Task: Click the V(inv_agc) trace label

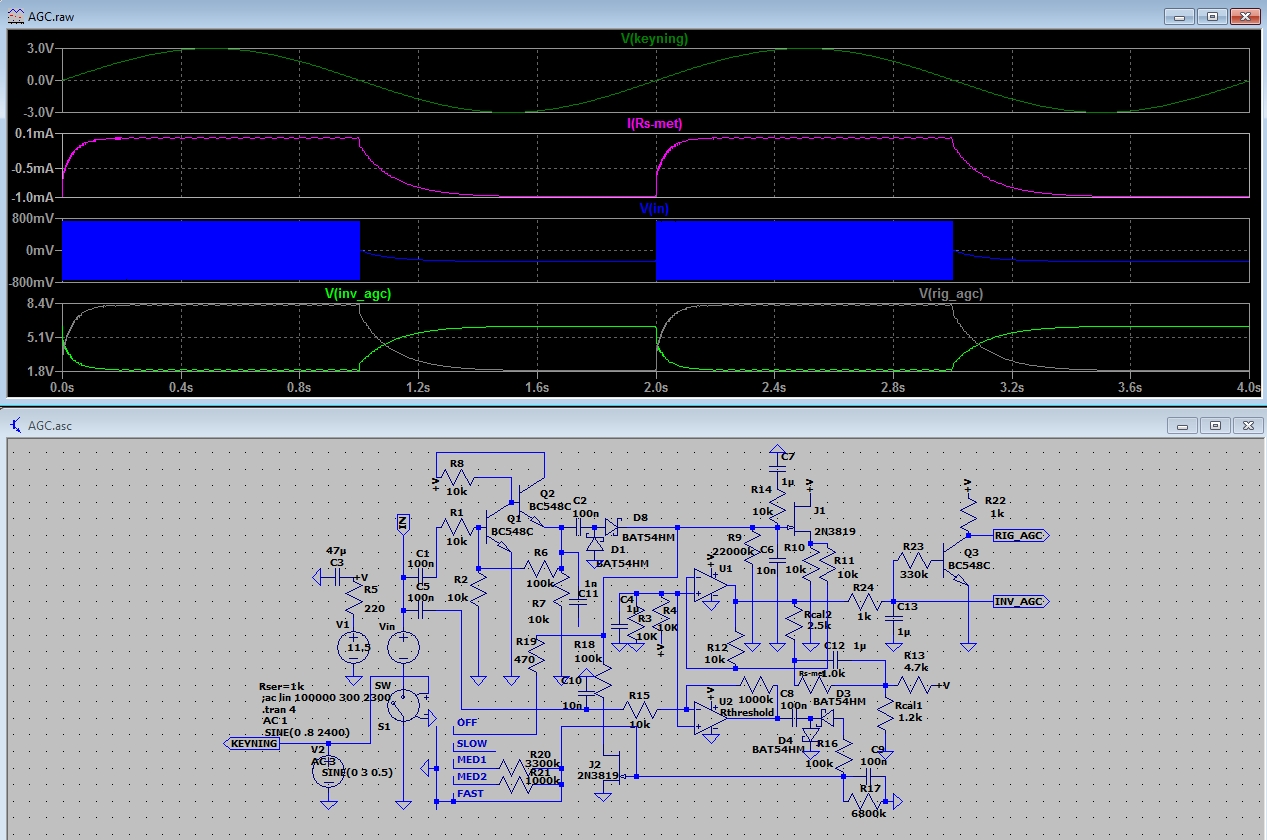Action: coord(357,294)
